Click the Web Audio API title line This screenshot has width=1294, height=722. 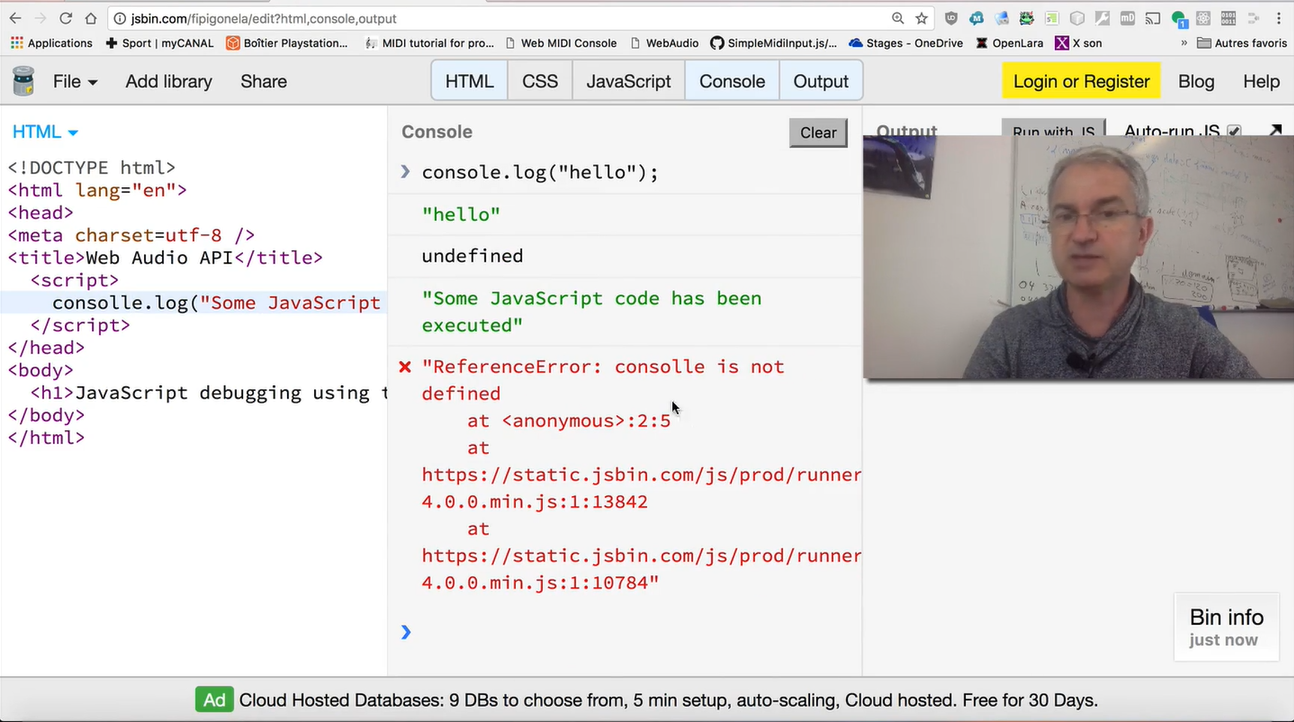tap(165, 258)
